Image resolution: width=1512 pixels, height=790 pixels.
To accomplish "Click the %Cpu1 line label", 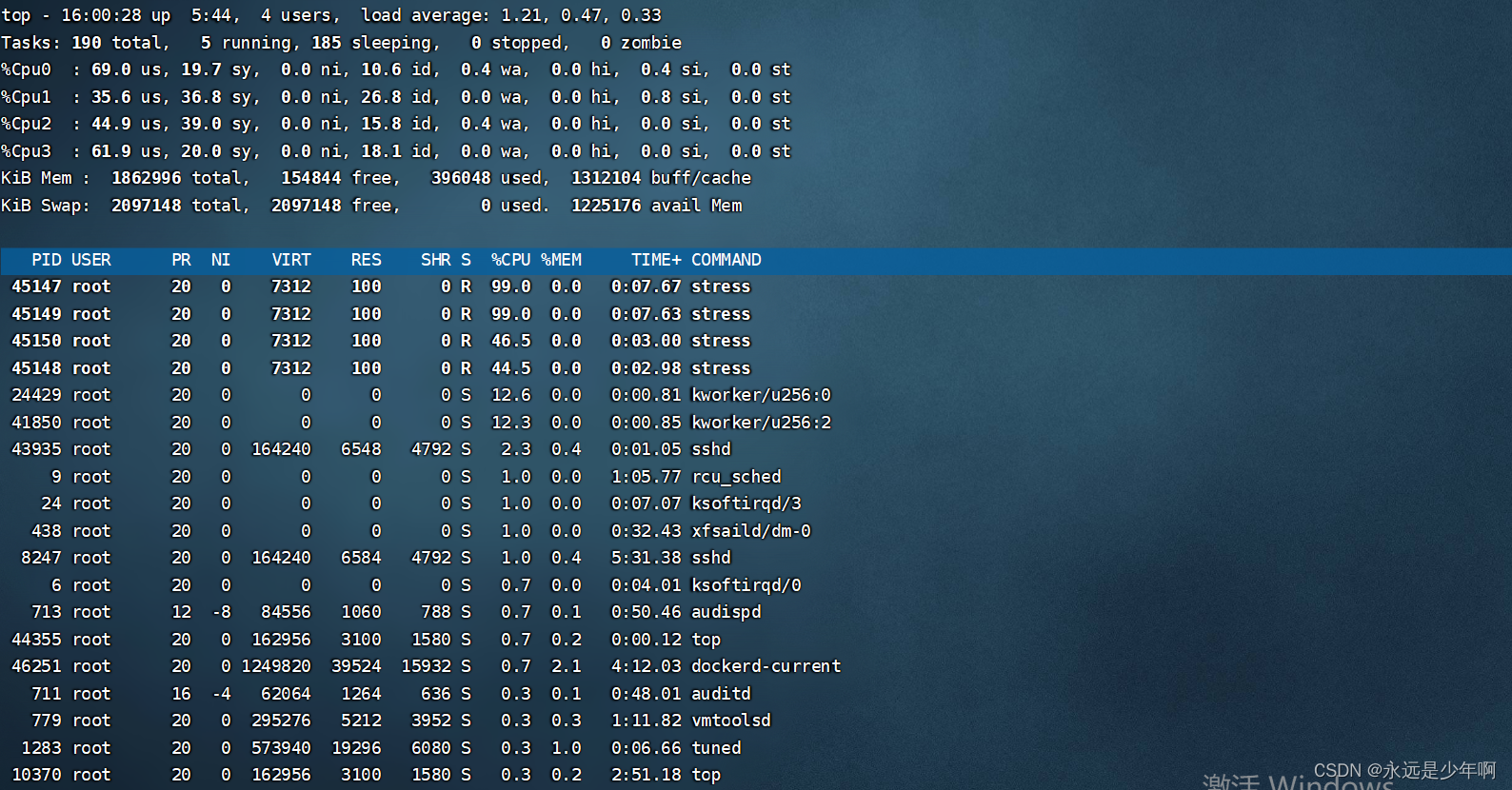I will click(x=27, y=97).
